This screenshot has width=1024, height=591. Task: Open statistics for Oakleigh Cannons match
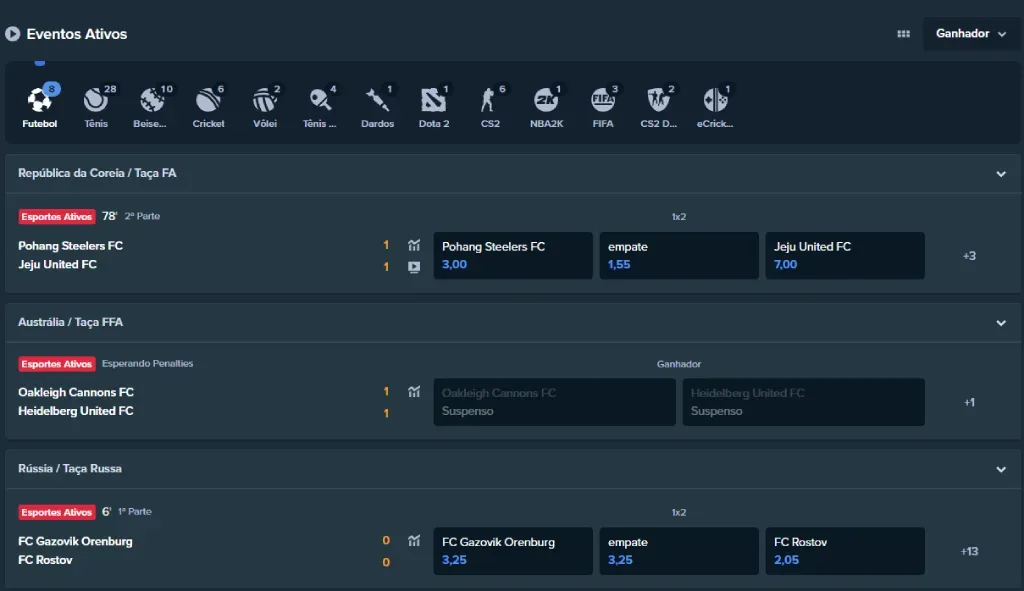tap(414, 392)
